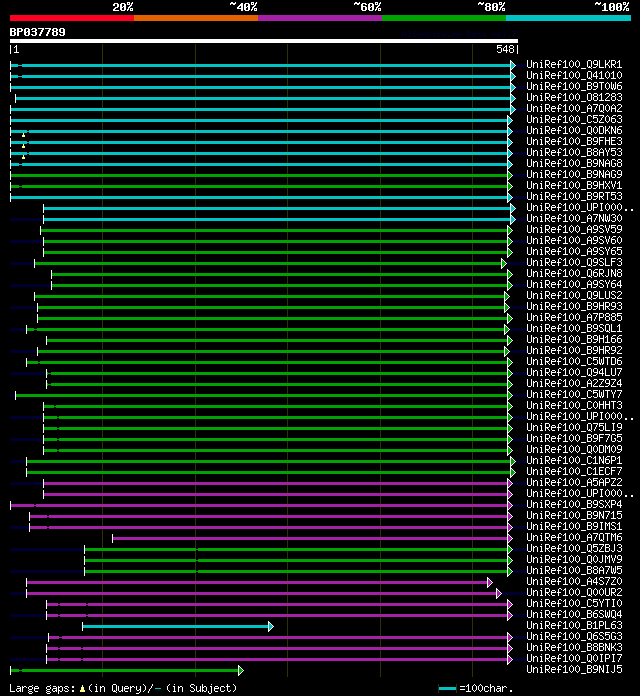The height and width of the screenshot is (696, 640).
Task: Click the arrowhead ending the B9NIJ5 alignment
Action: [x=241, y=671]
